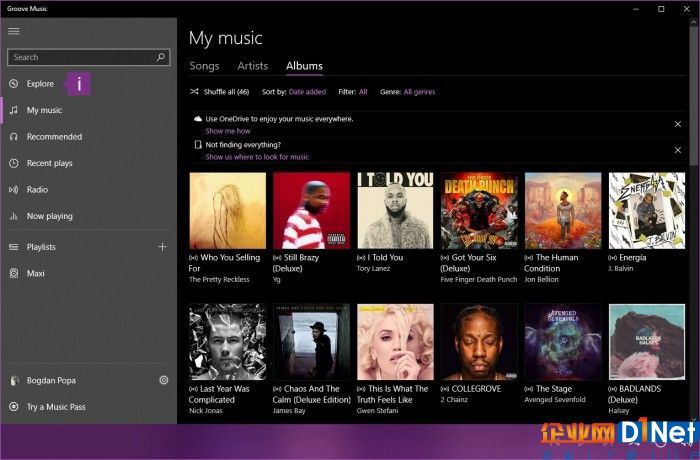This screenshot has width=700, height=460.
Task: Click artist name James Bay
Action: point(289,410)
